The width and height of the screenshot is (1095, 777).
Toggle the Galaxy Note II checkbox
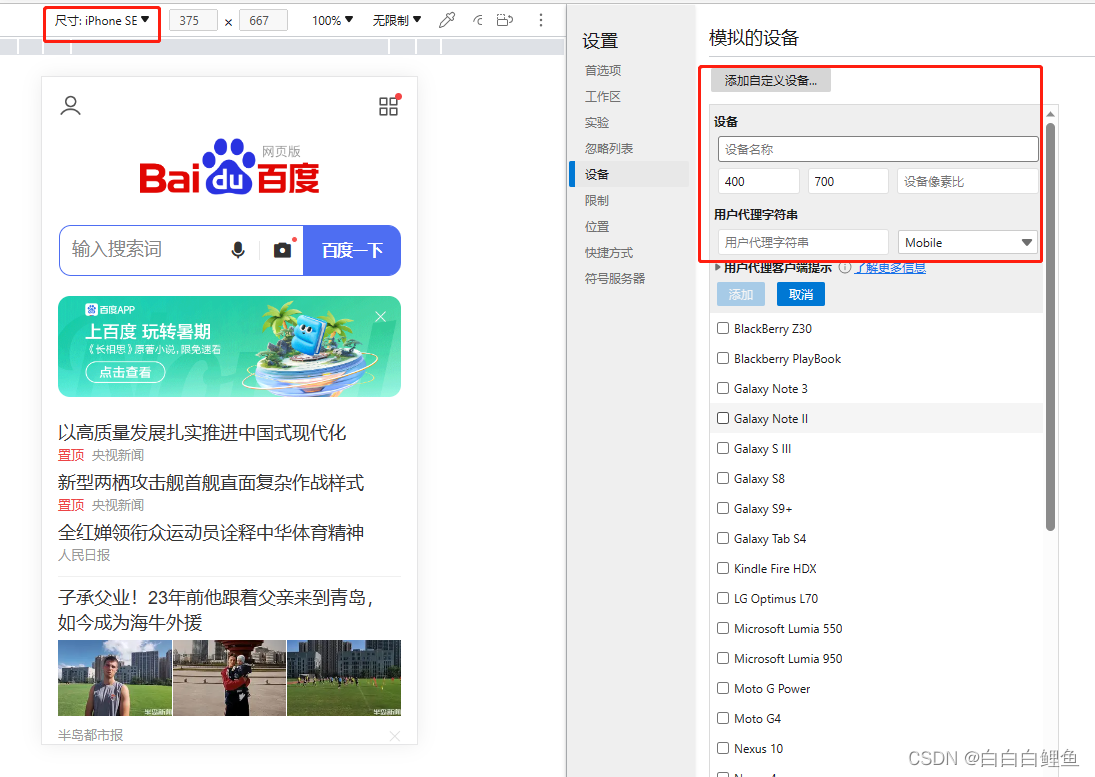click(x=723, y=418)
